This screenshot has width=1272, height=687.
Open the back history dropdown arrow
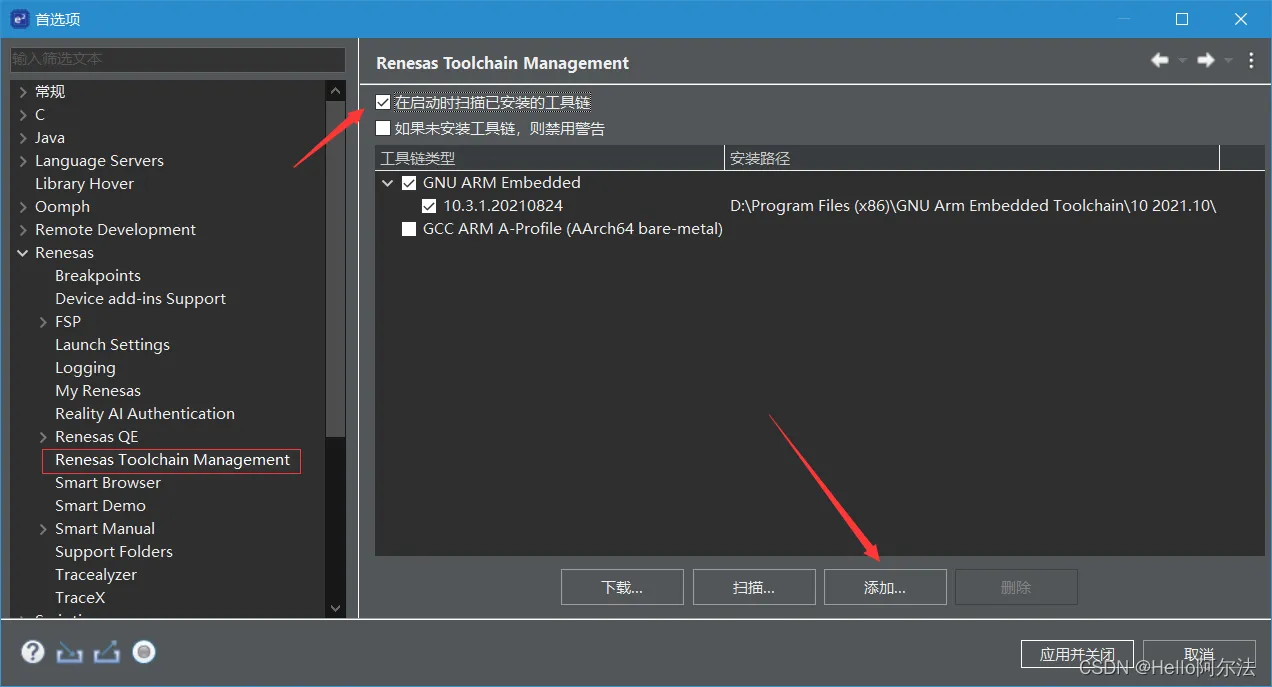pyautogui.click(x=1182, y=61)
